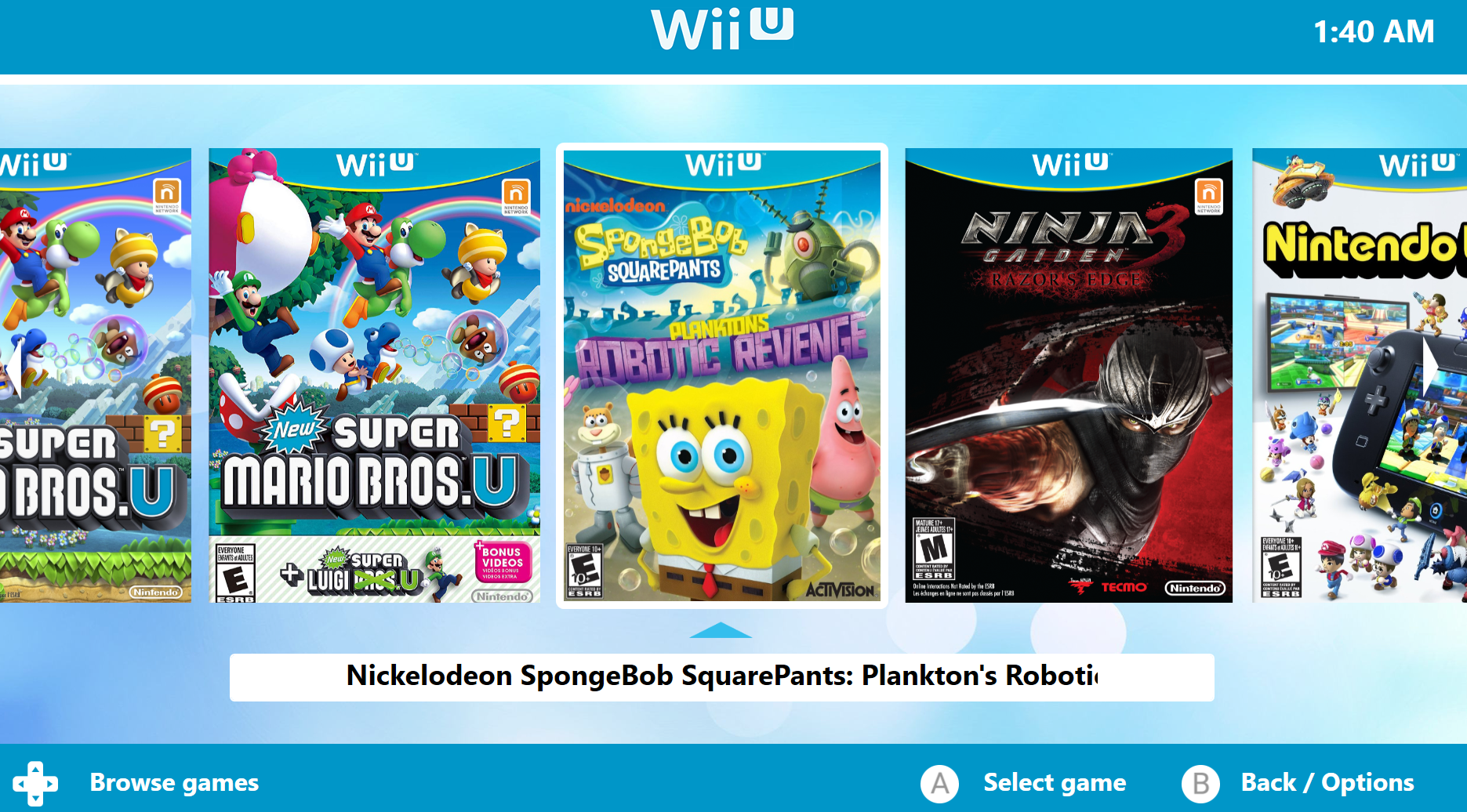Open Ninja Gaiden 3 Razor's Edge cover

click(x=1069, y=375)
